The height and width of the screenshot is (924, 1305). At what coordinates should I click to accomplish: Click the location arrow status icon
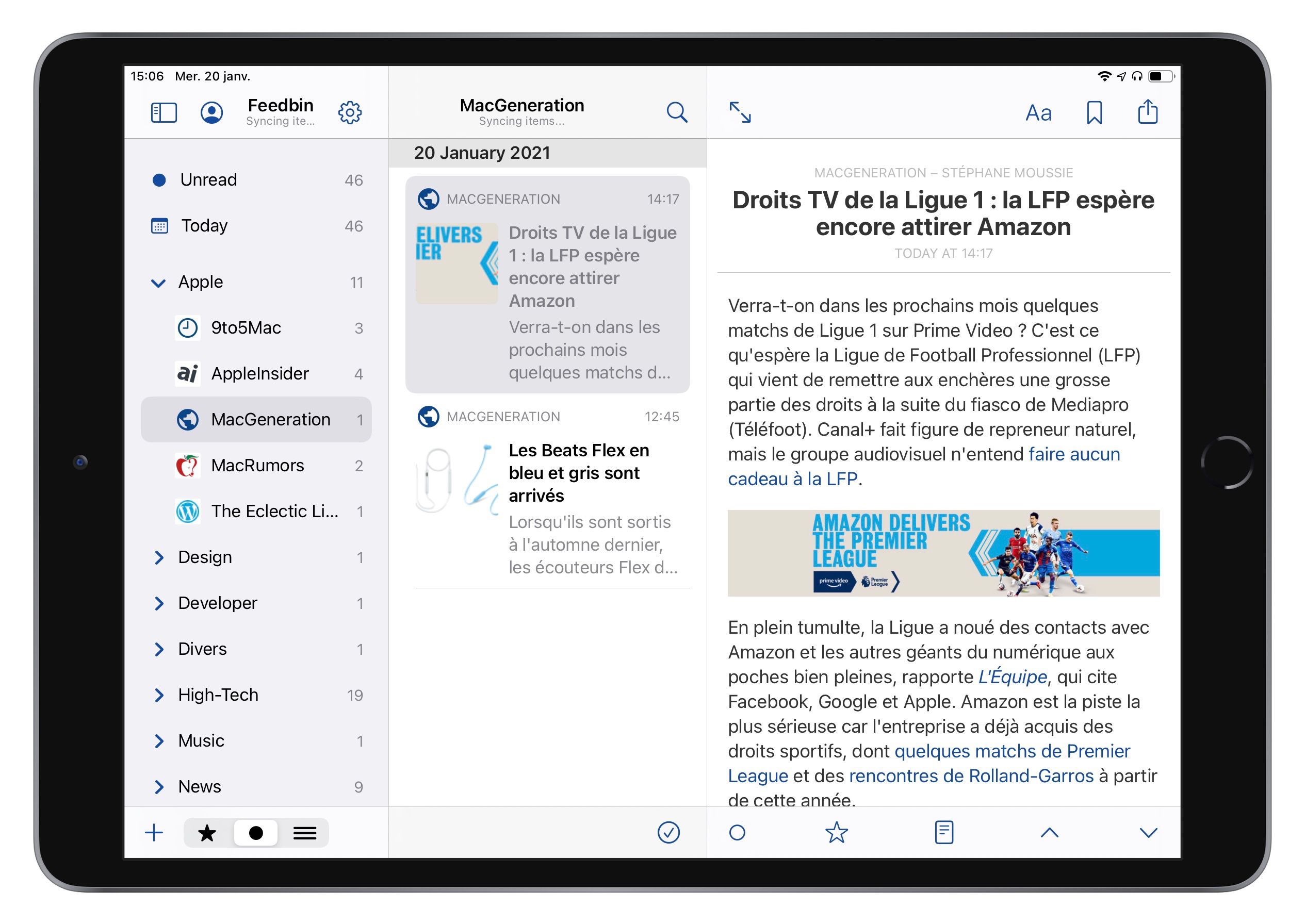[x=1121, y=76]
